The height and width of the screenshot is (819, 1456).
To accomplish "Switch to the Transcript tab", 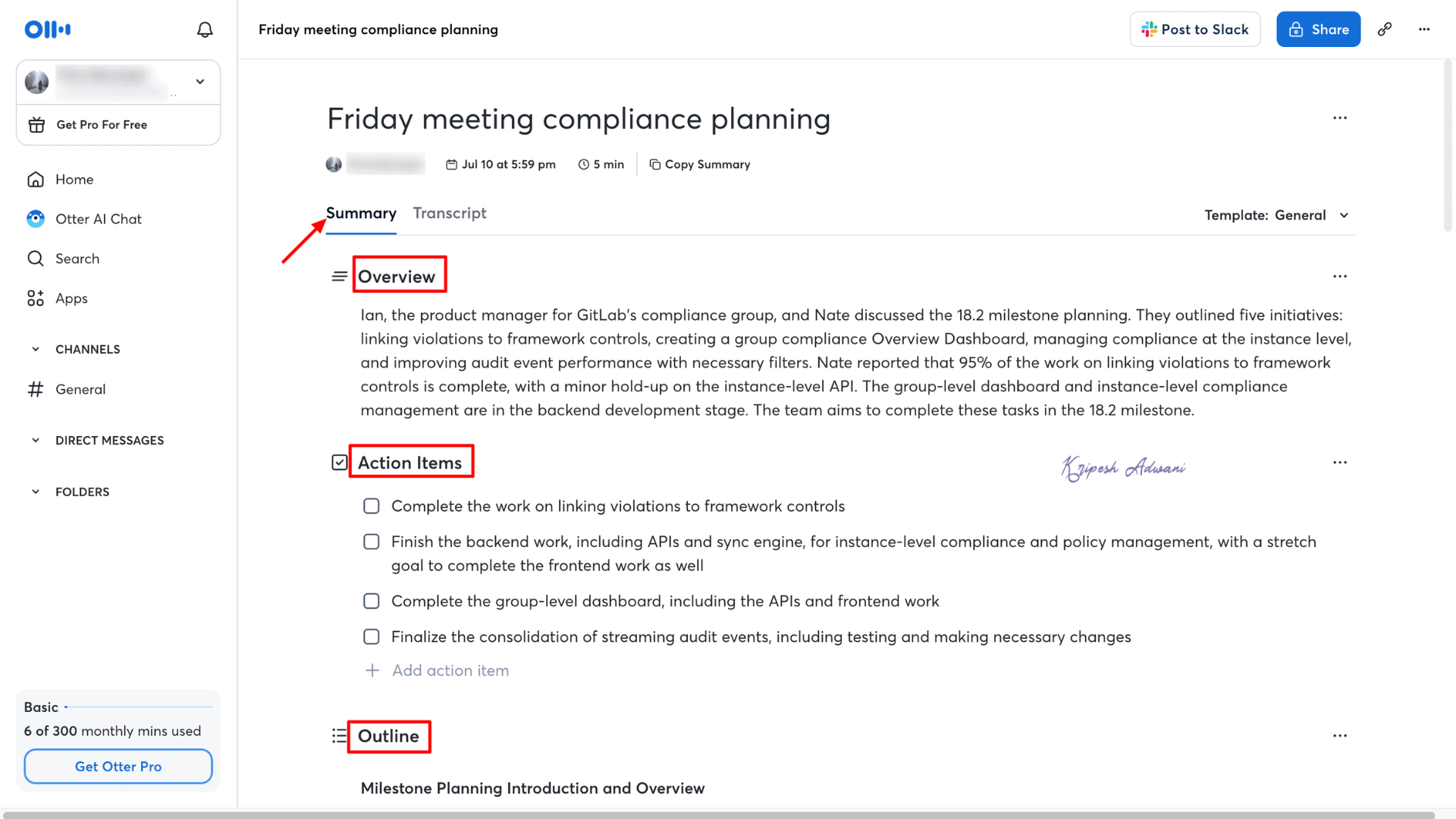I will [450, 214].
